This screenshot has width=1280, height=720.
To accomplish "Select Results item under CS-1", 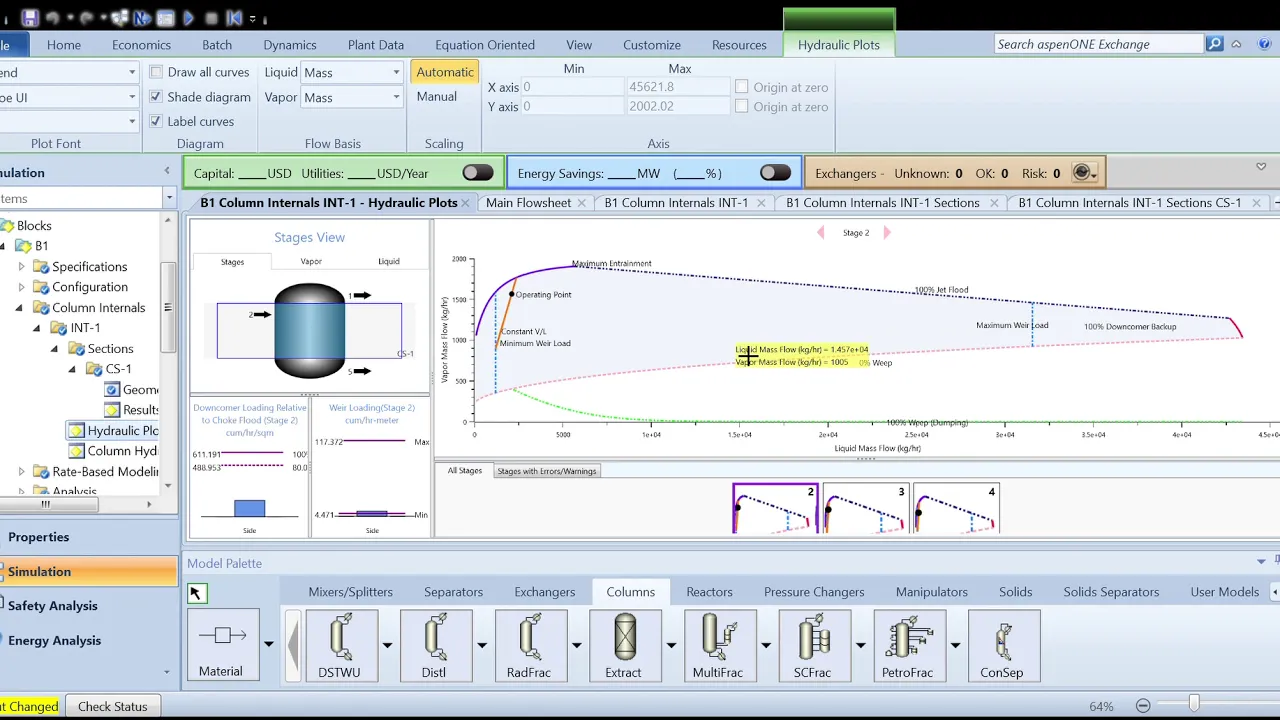I will [132, 410].
